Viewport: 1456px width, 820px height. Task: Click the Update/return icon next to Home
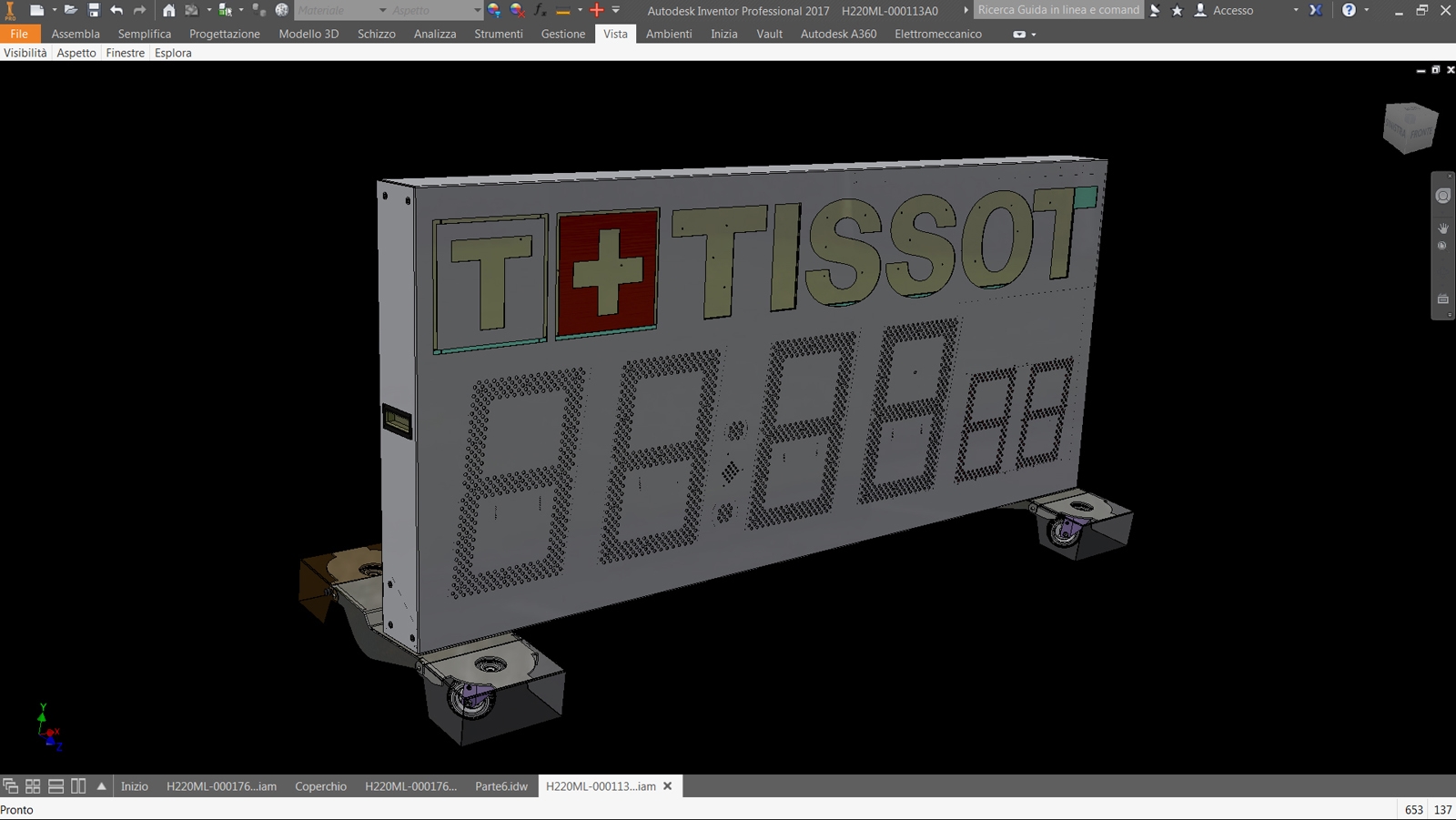click(192, 10)
